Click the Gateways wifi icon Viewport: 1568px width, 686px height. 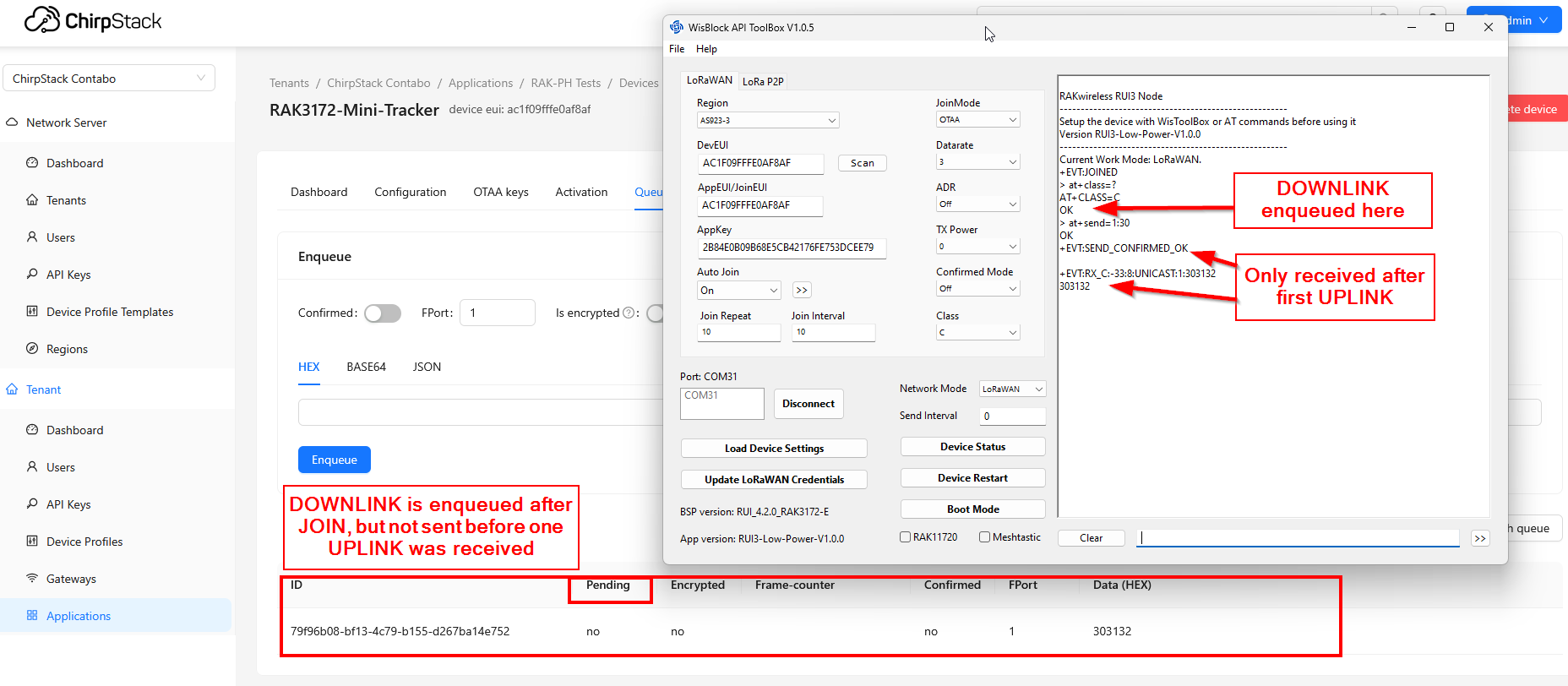pyautogui.click(x=32, y=579)
